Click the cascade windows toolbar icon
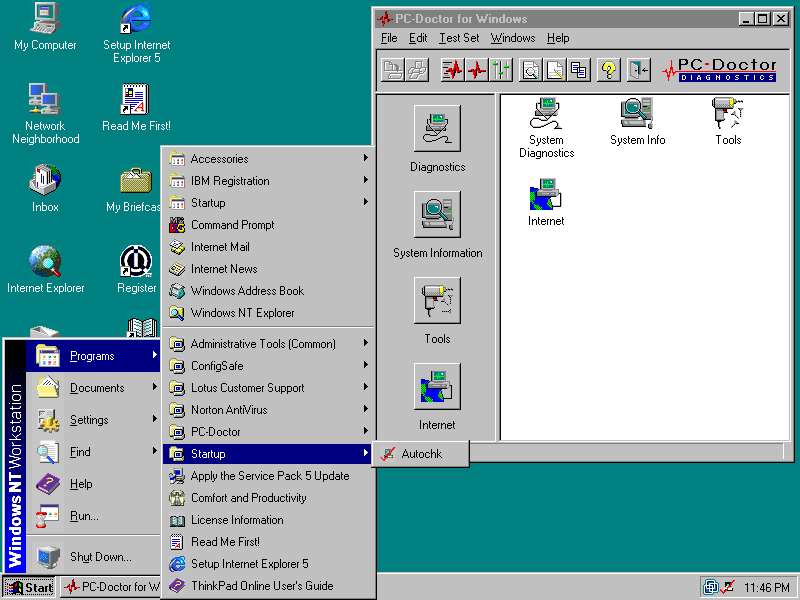This screenshot has width=800, height=600. (x=579, y=69)
